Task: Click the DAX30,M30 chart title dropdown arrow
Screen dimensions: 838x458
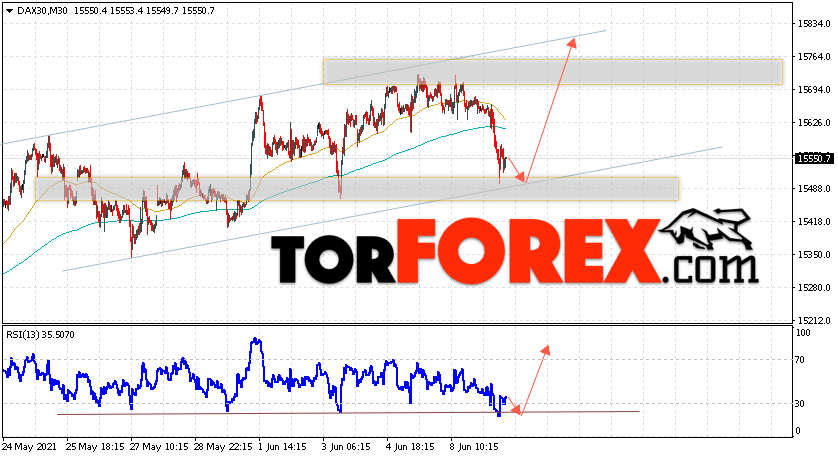Action: tap(9, 11)
